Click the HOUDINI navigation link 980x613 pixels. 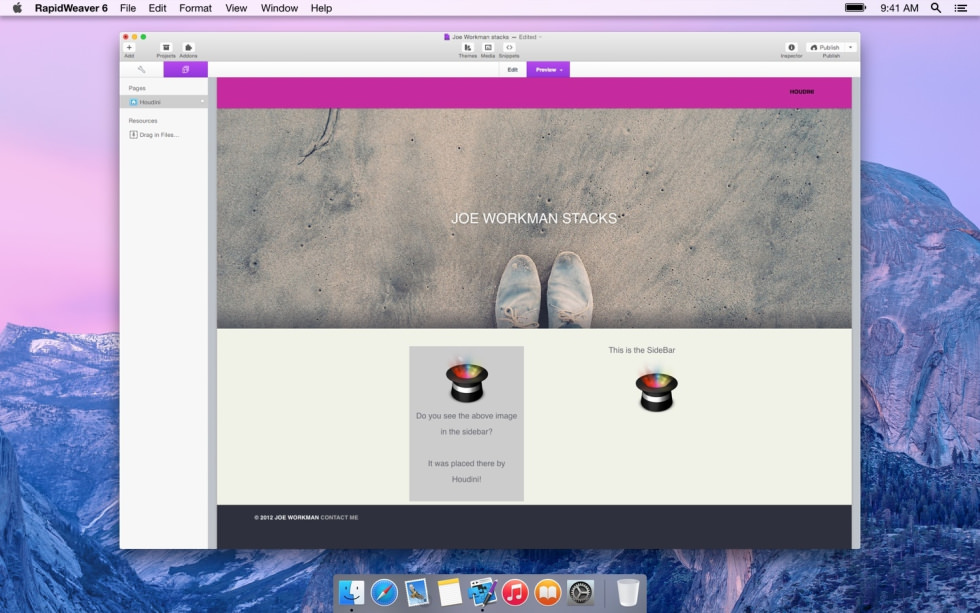[x=802, y=92]
